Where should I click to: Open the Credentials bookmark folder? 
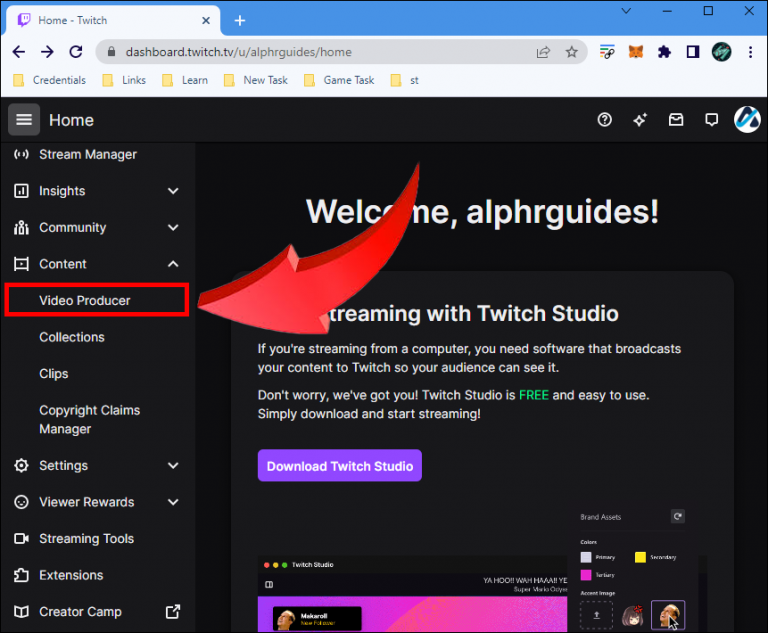[49, 80]
